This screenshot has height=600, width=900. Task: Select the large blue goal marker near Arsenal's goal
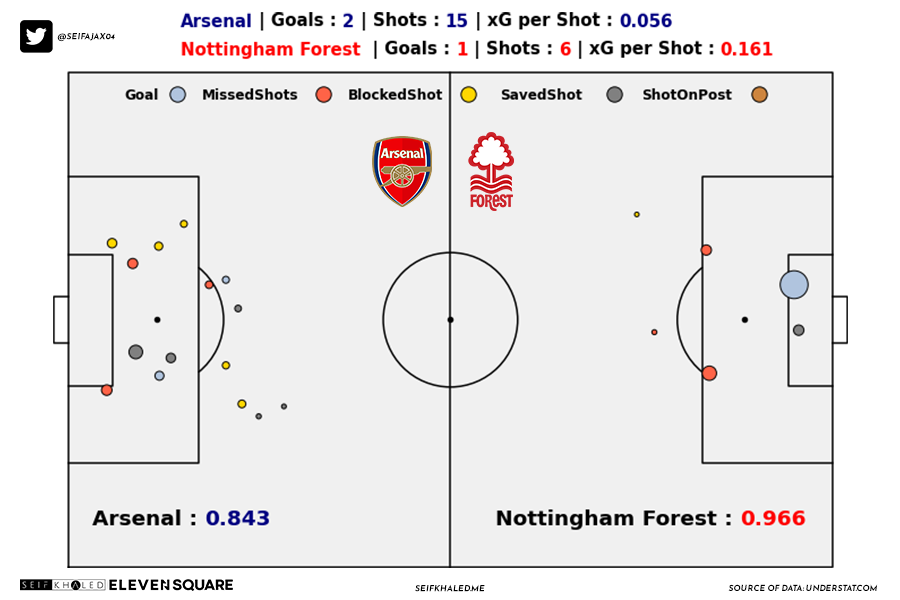(x=794, y=284)
